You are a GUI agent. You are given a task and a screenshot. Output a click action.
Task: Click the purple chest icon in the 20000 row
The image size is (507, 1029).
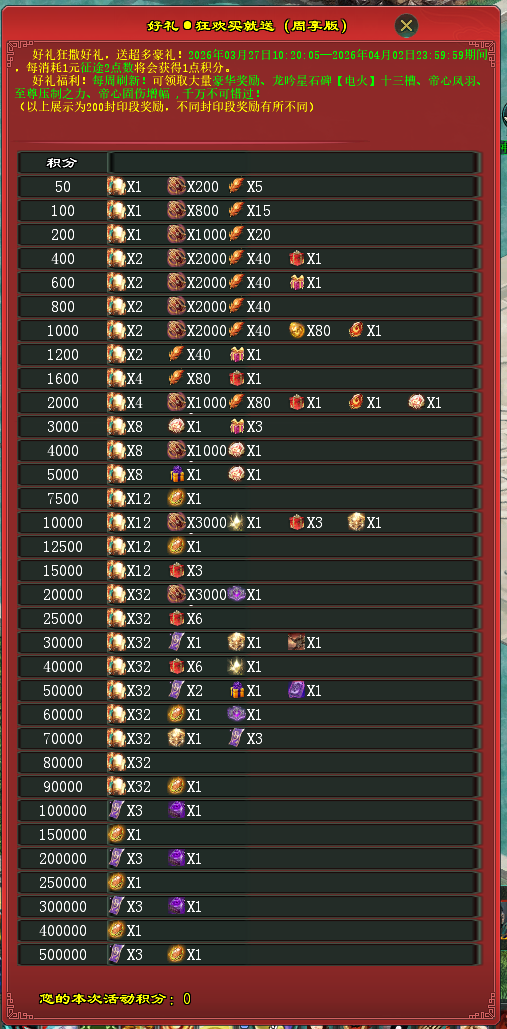236,595
